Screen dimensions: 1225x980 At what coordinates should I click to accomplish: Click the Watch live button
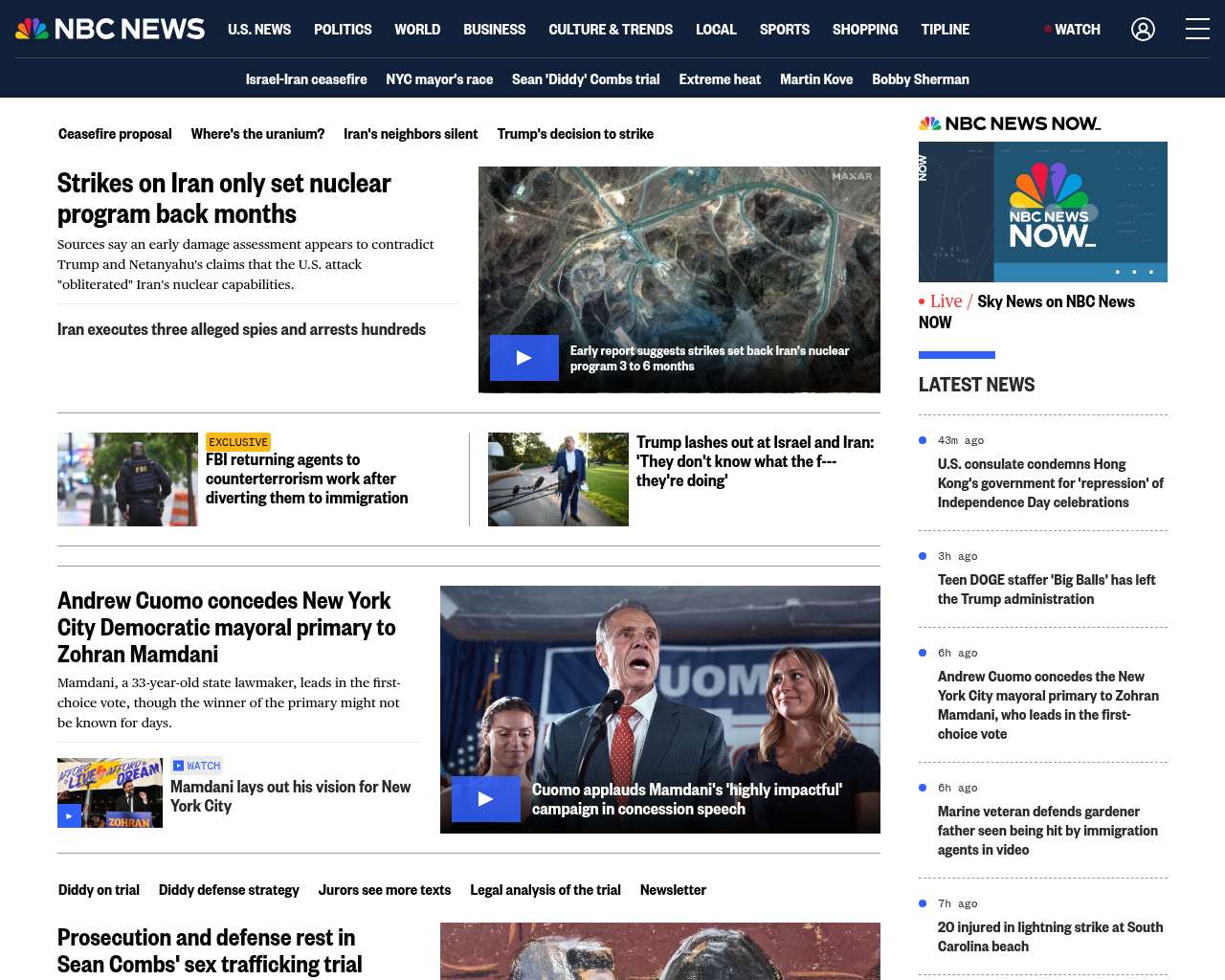pos(1073,30)
